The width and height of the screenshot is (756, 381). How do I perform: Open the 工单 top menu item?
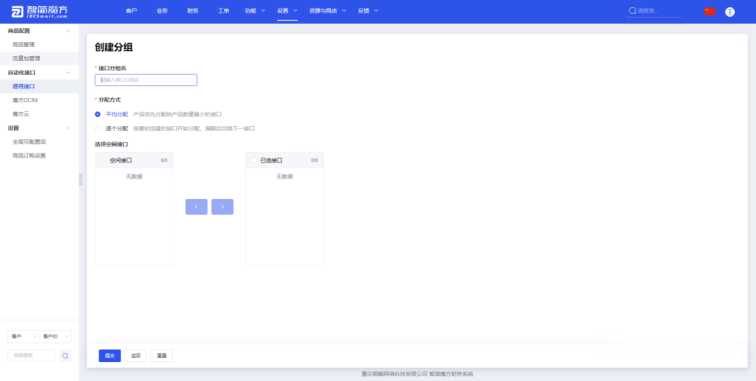[x=223, y=11]
